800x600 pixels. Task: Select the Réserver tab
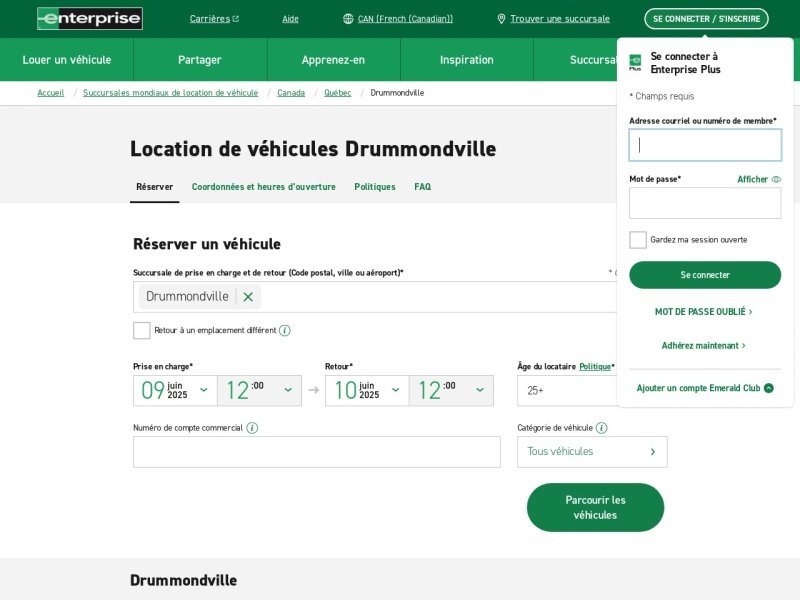pyautogui.click(x=155, y=187)
